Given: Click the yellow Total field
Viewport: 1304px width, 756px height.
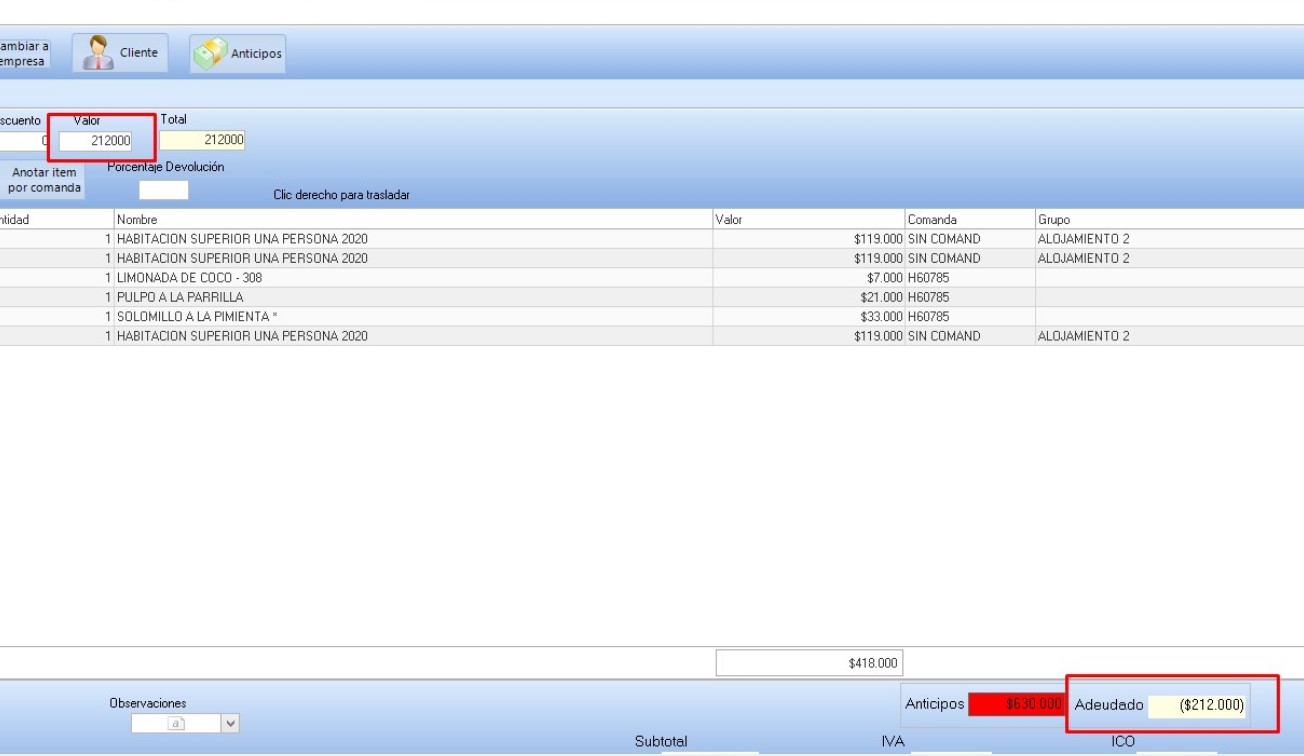Looking at the screenshot, I should point(202,141).
